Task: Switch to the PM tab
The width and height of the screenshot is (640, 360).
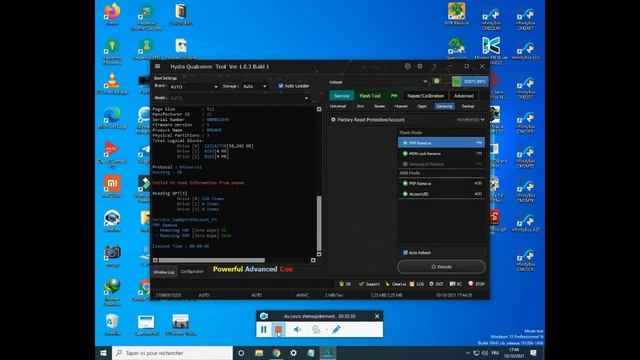Action: coord(393,96)
